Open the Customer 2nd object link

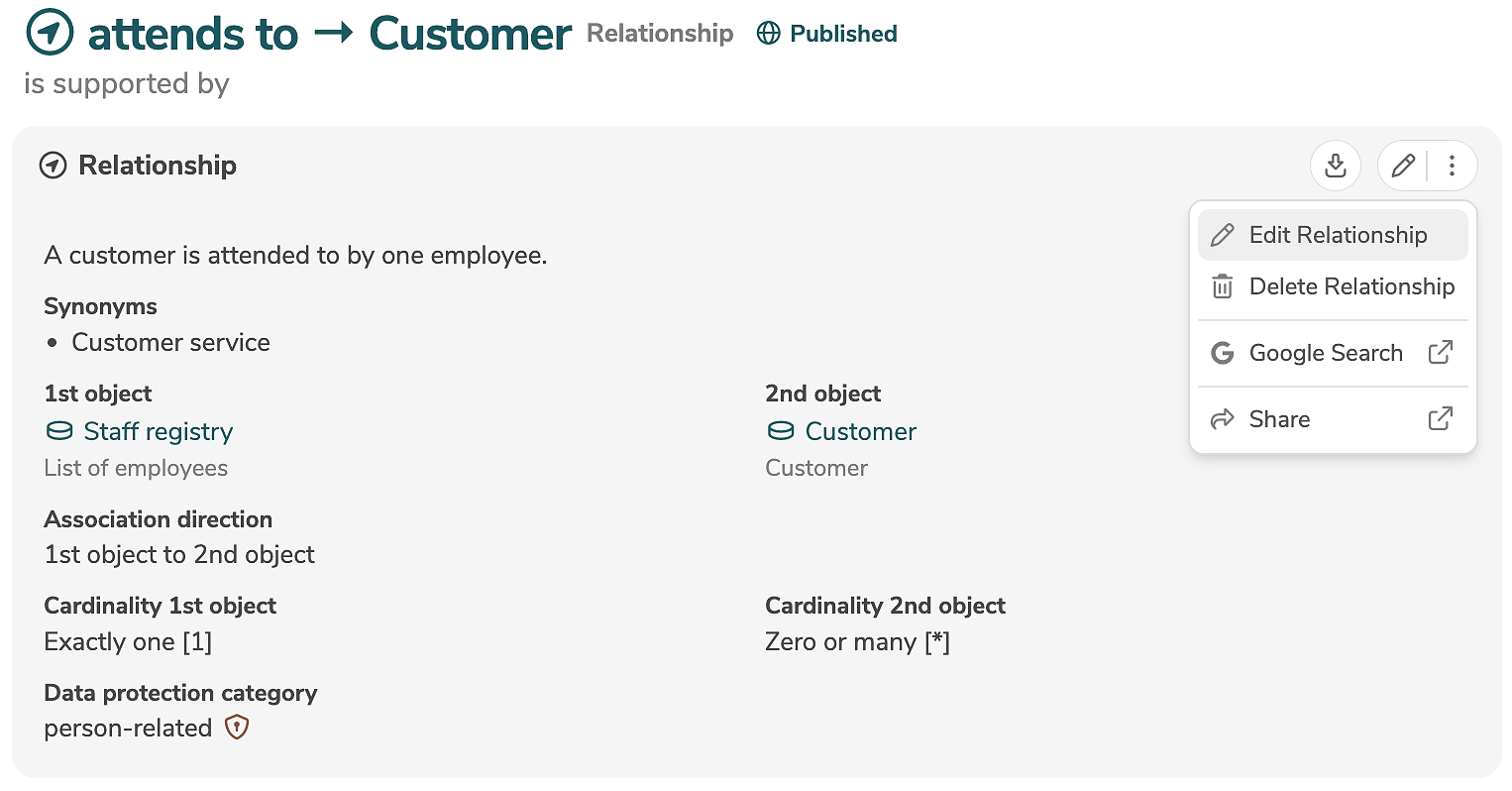pos(860,431)
